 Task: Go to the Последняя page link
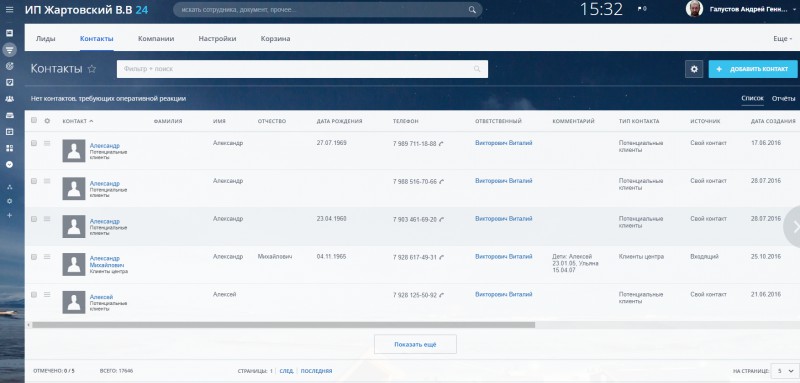coord(316,371)
